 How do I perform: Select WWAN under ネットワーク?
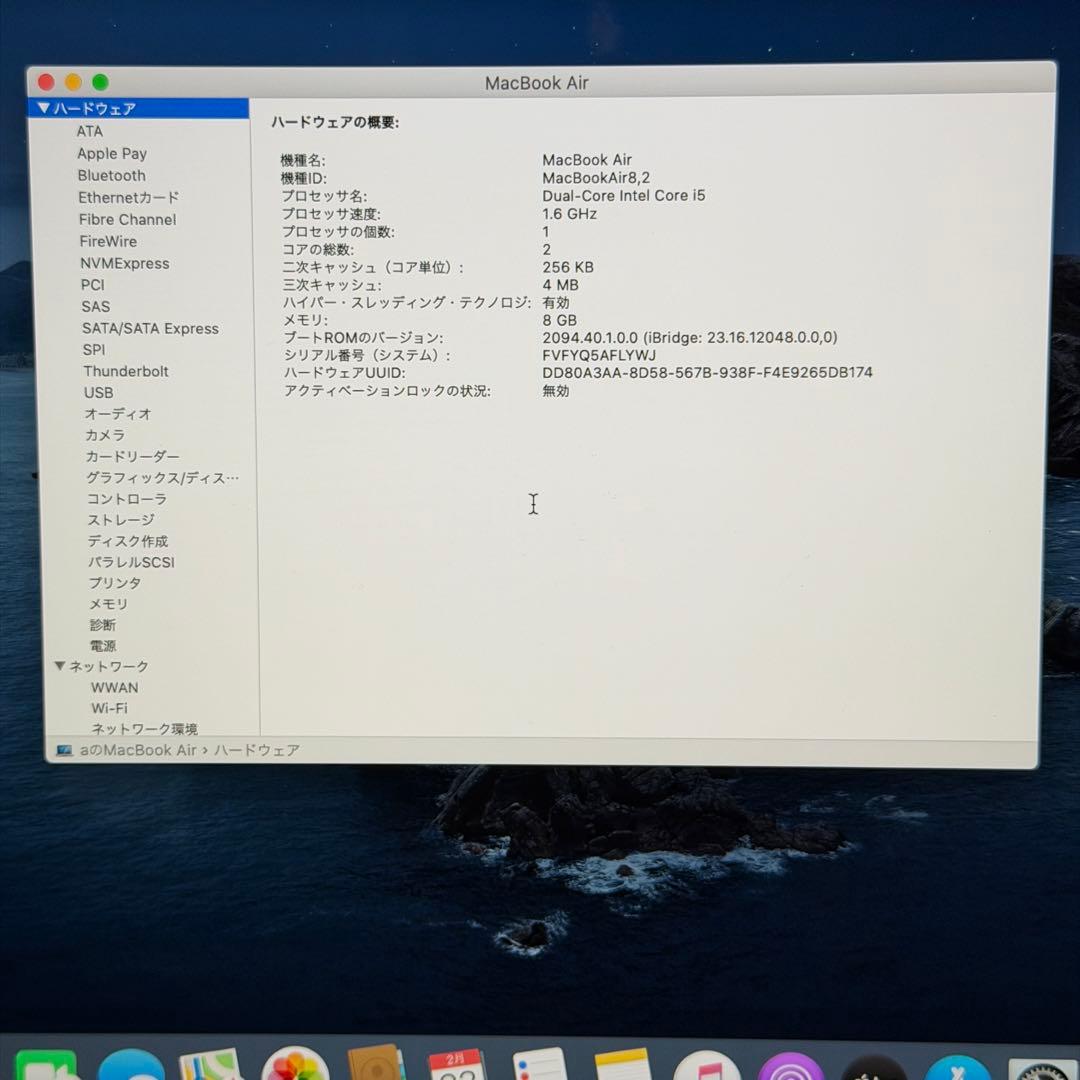114,687
